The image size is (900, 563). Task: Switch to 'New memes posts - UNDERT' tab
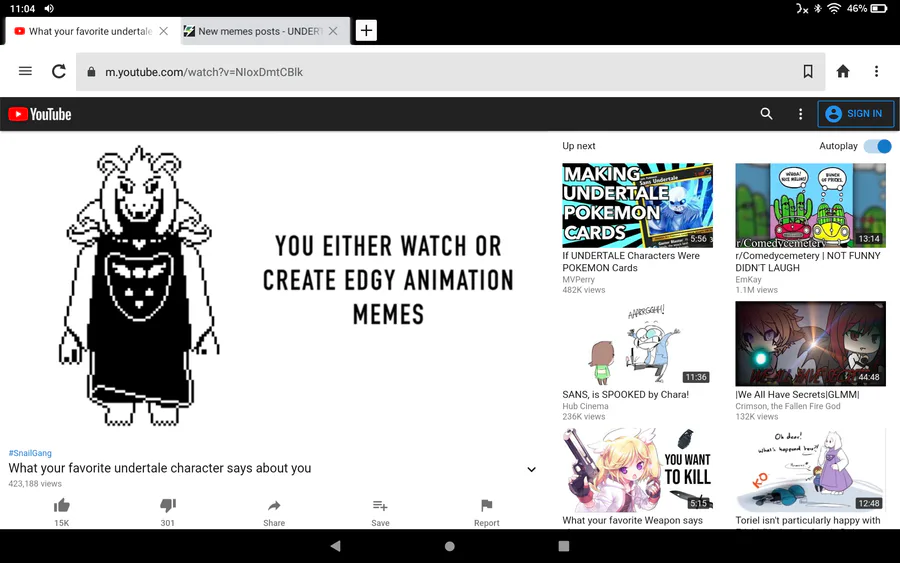click(261, 31)
